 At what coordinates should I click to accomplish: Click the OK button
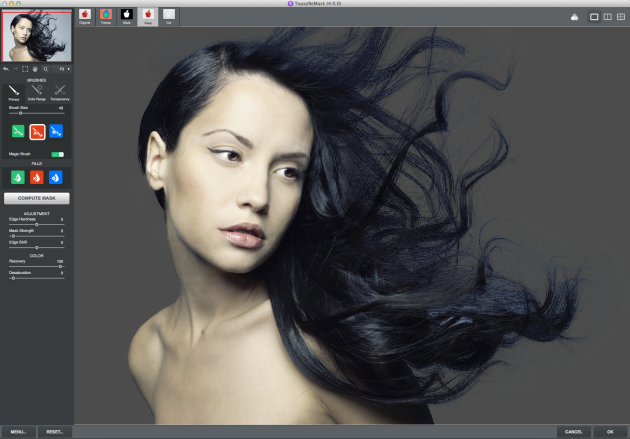(610, 432)
